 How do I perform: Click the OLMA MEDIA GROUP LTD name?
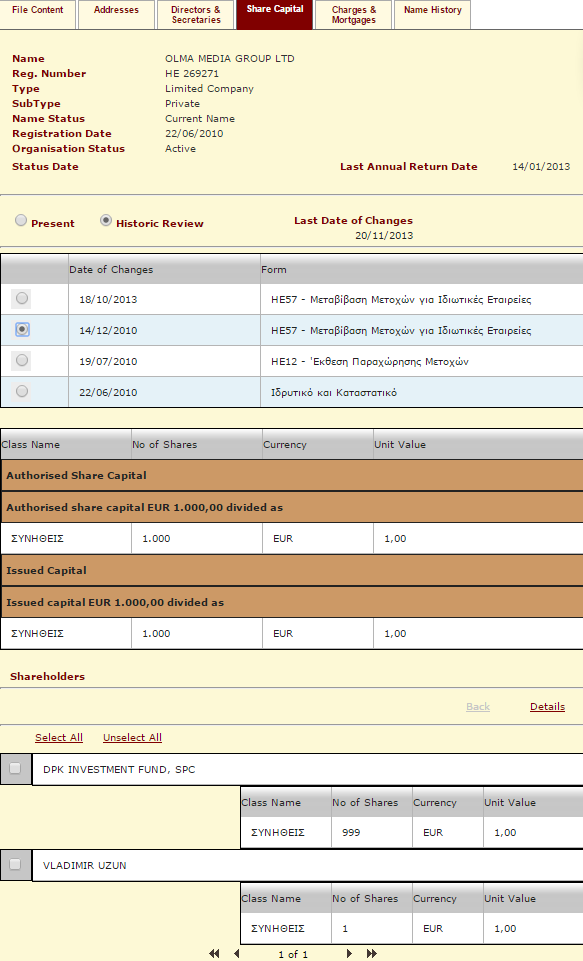(230, 58)
